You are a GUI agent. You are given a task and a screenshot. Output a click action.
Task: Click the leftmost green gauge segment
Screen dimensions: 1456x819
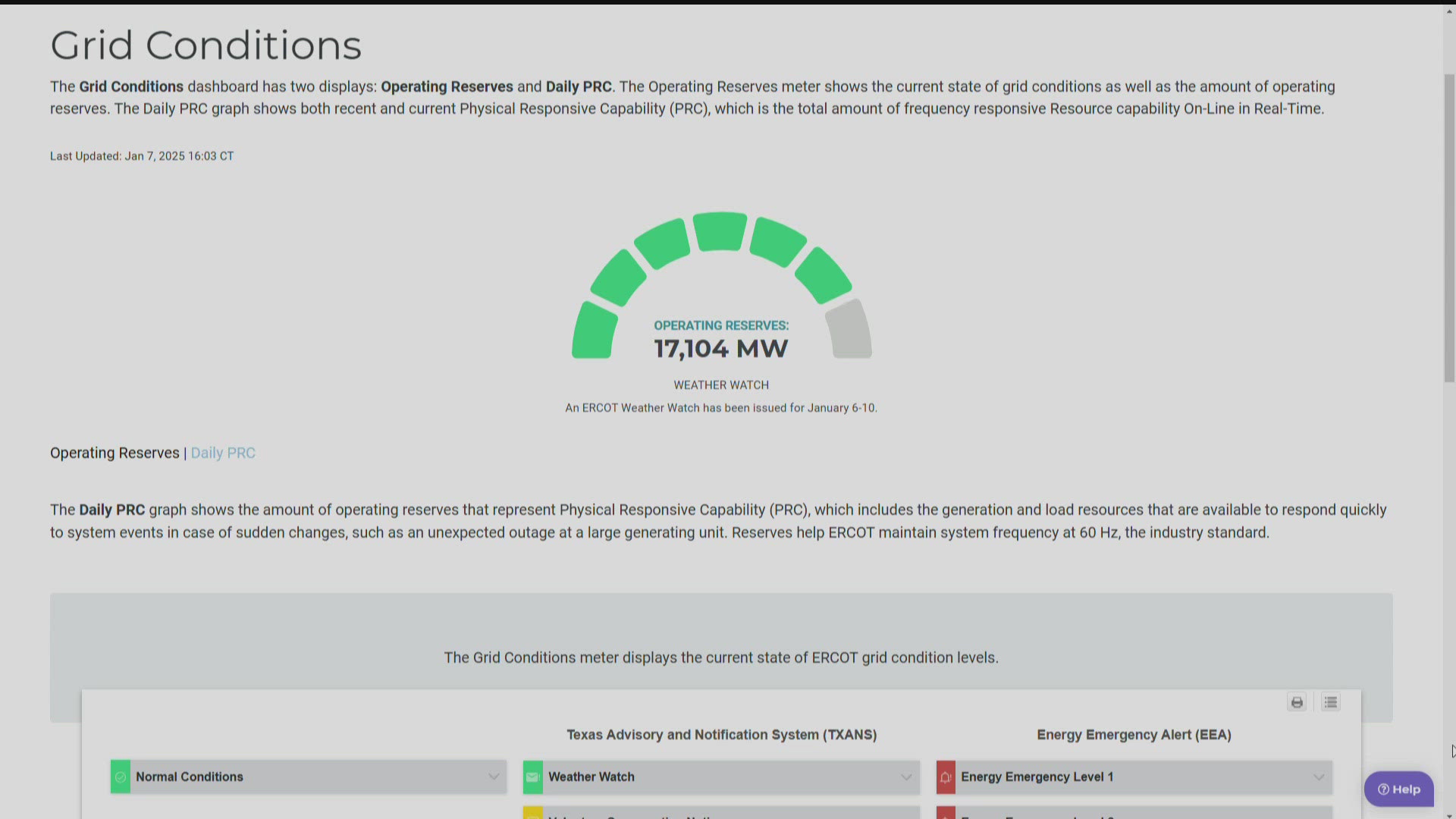pyautogui.click(x=594, y=331)
